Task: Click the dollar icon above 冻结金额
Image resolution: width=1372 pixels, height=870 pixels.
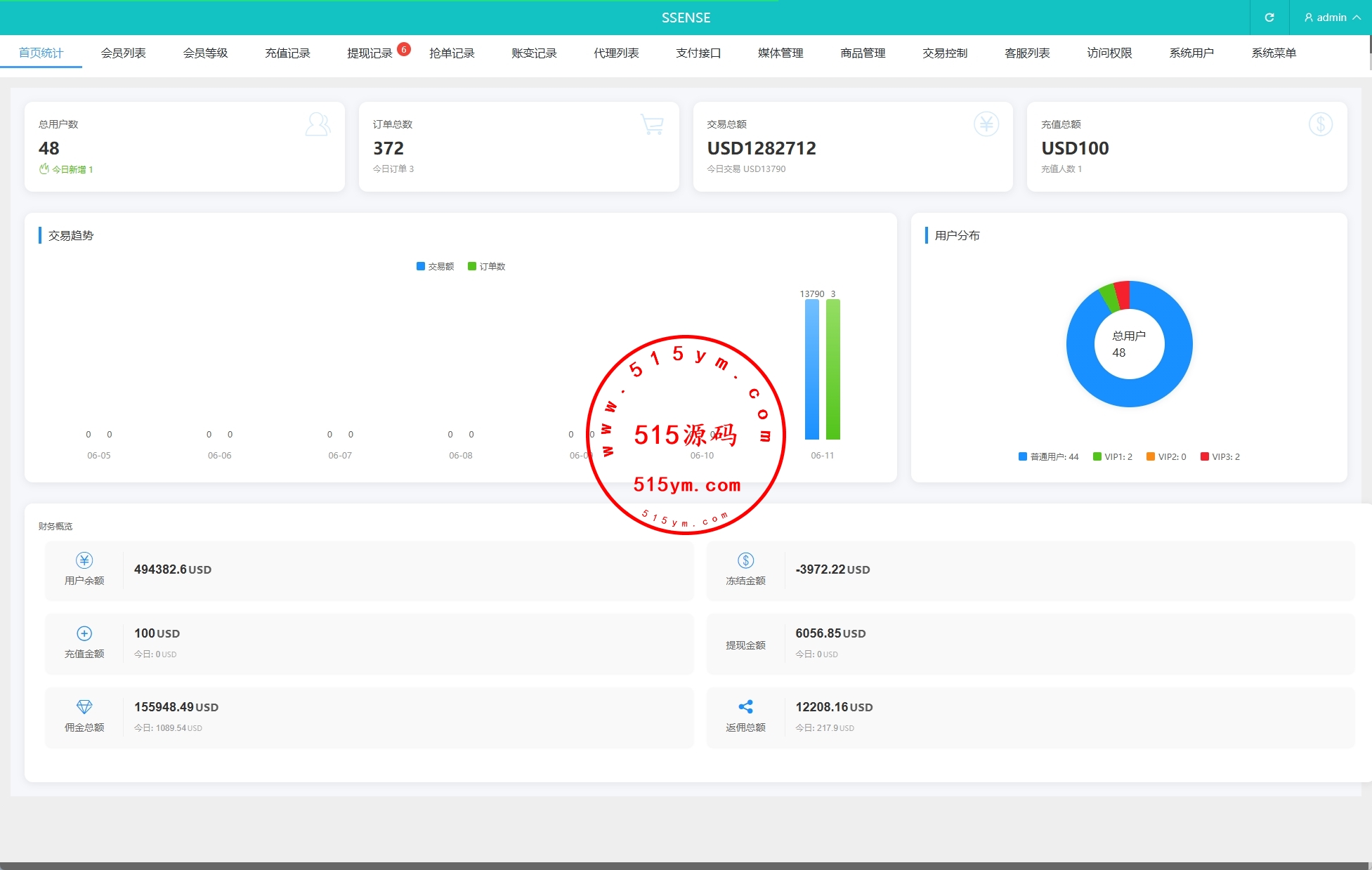Action: pos(745,560)
